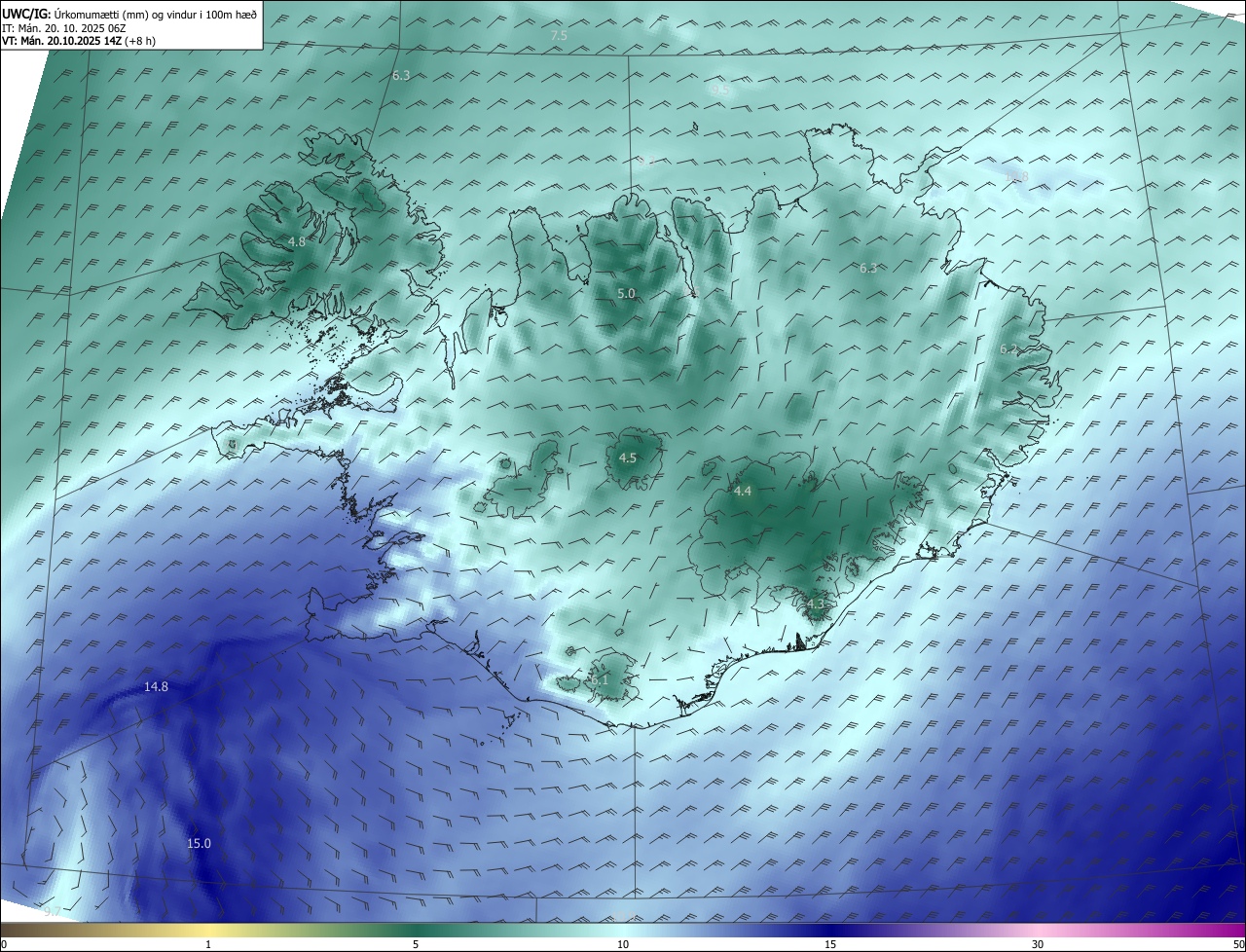Click the colorbar tick label 10

point(623,944)
